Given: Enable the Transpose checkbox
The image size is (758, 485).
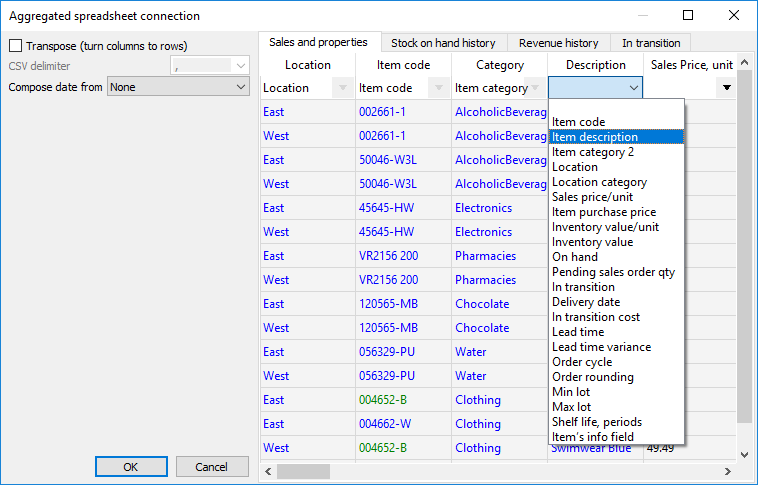Looking at the screenshot, I should coord(16,46).
